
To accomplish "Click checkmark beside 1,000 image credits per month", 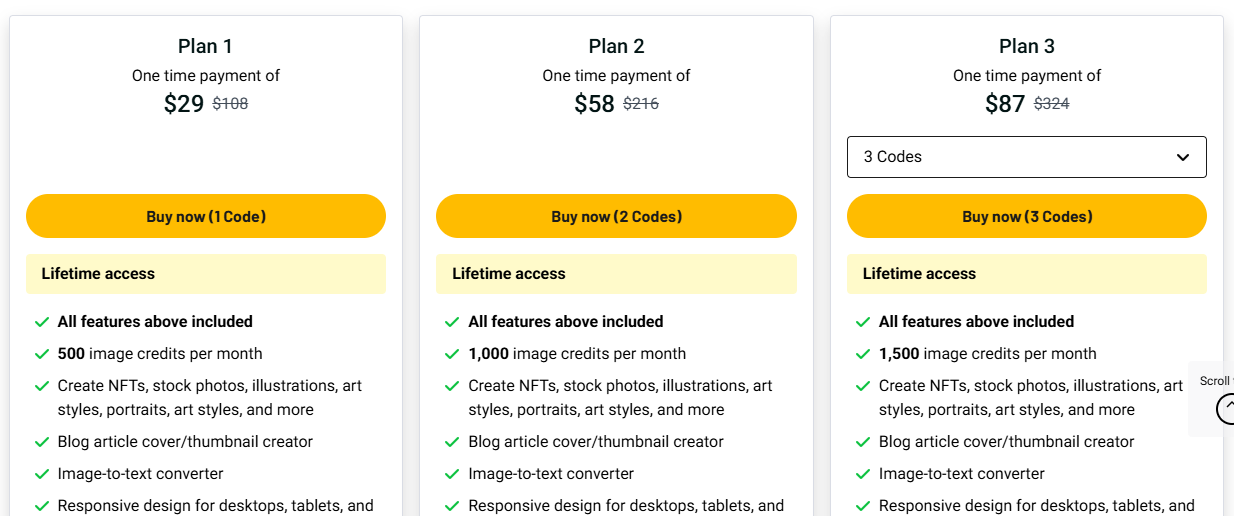I will 452,354.
